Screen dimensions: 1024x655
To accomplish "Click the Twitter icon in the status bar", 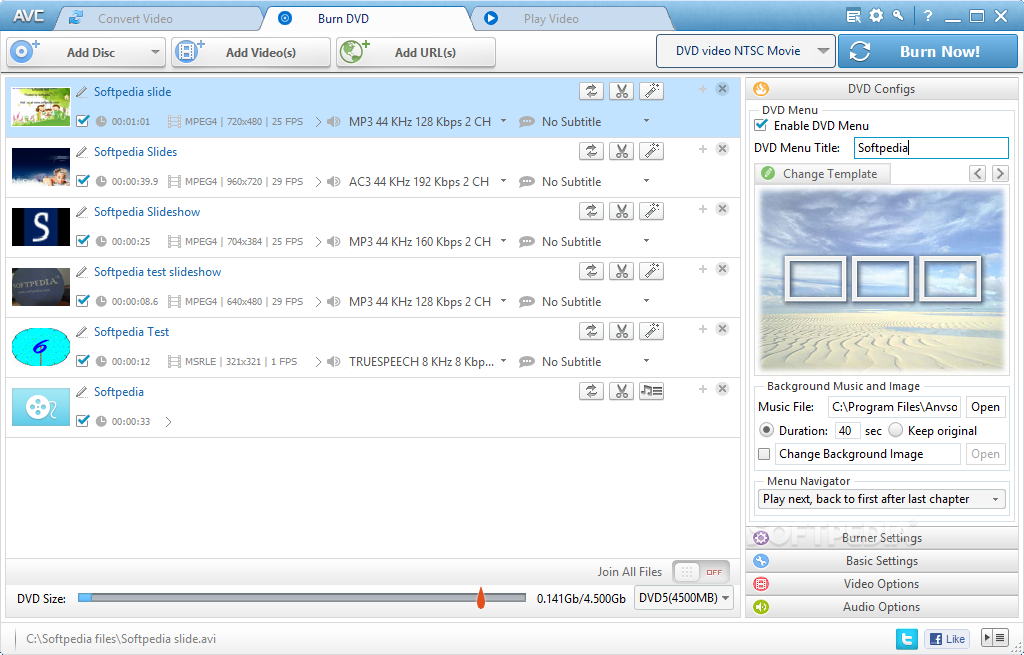I will pos(906,639).
